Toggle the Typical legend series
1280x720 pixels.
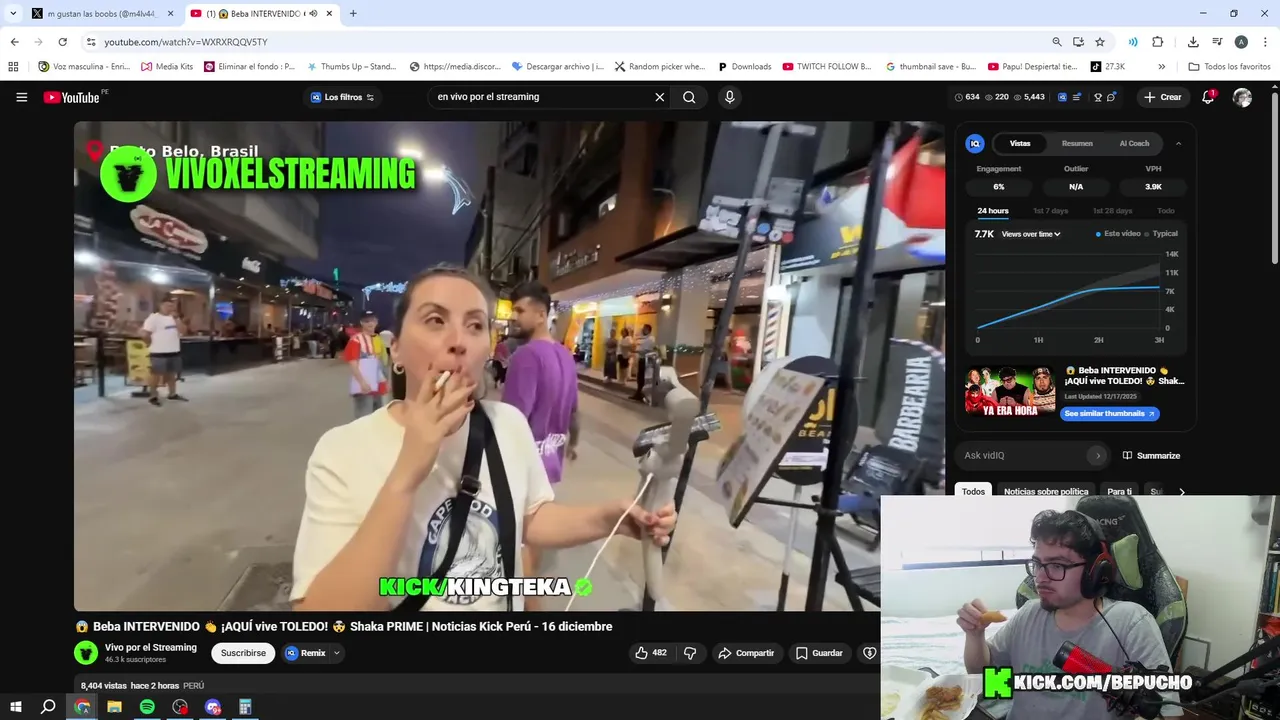point(1161,234)
